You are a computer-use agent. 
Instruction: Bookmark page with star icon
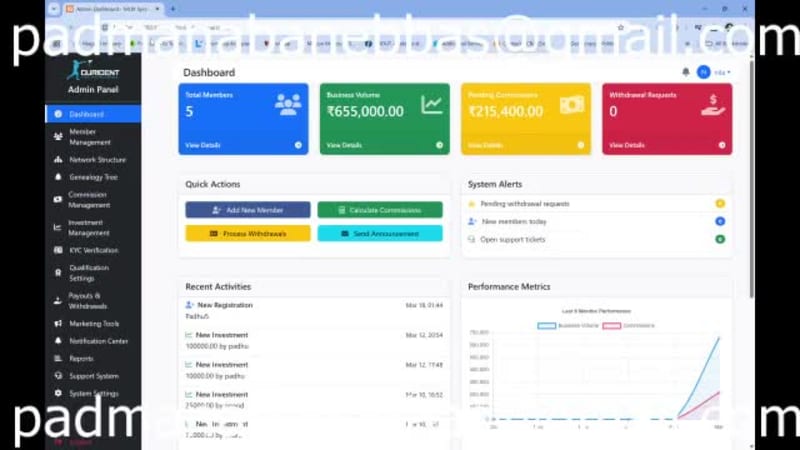(x=620, y=28)
